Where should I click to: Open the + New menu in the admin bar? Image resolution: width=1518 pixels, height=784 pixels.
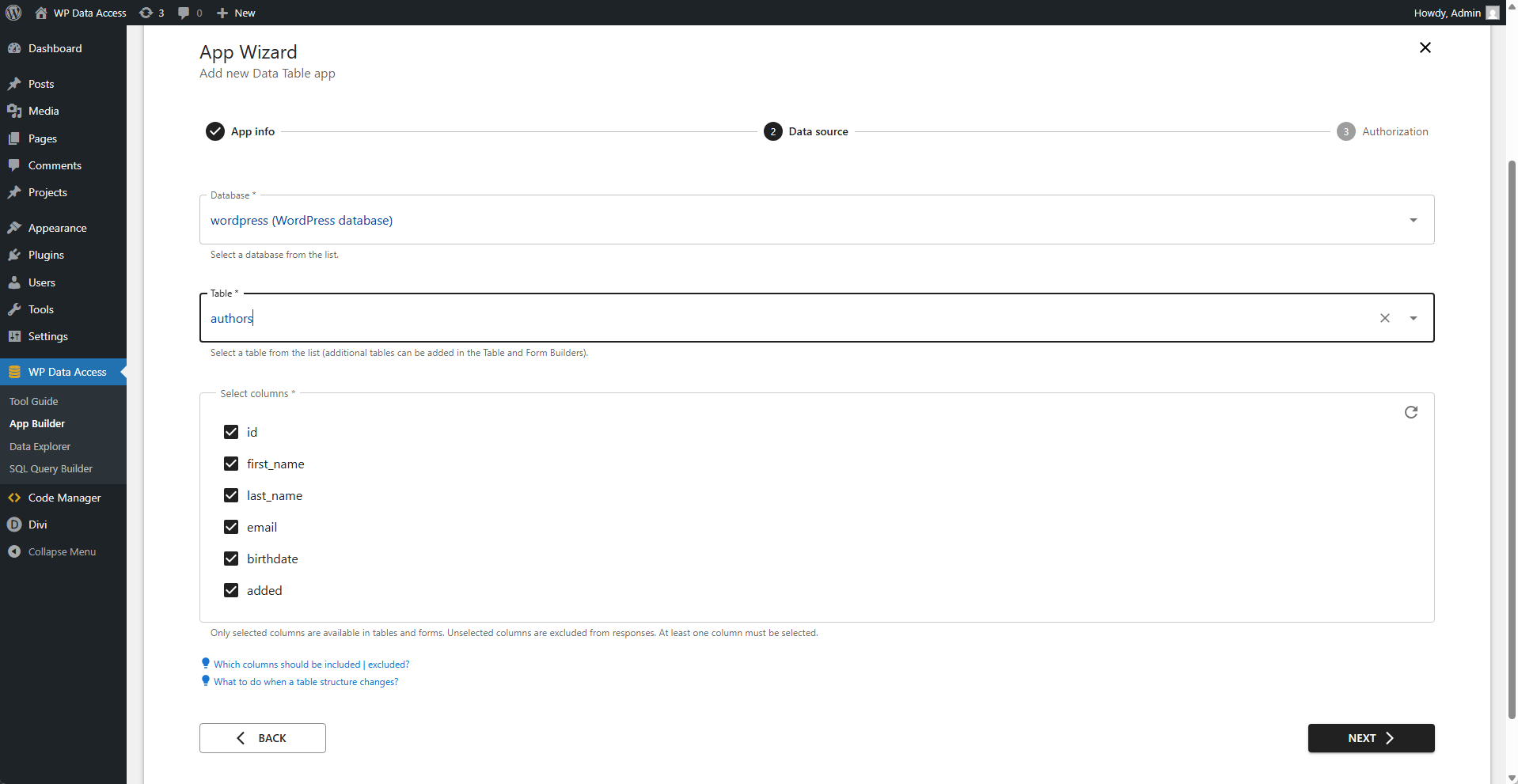point(235,13)
